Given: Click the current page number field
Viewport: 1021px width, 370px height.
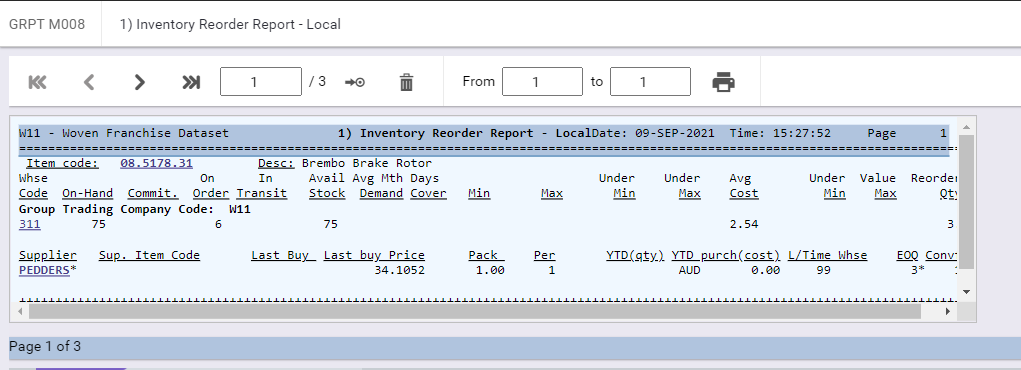Looking at the screenshot, I should [x=261, y=81].
